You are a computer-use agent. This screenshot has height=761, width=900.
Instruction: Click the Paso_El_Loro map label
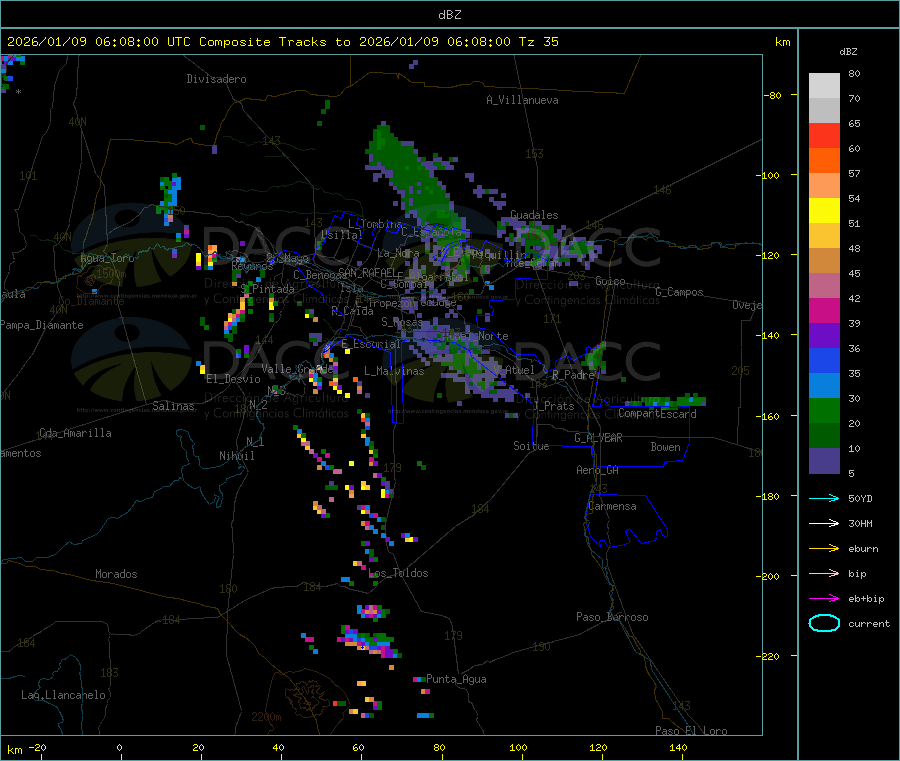click(x=691, y=731)
